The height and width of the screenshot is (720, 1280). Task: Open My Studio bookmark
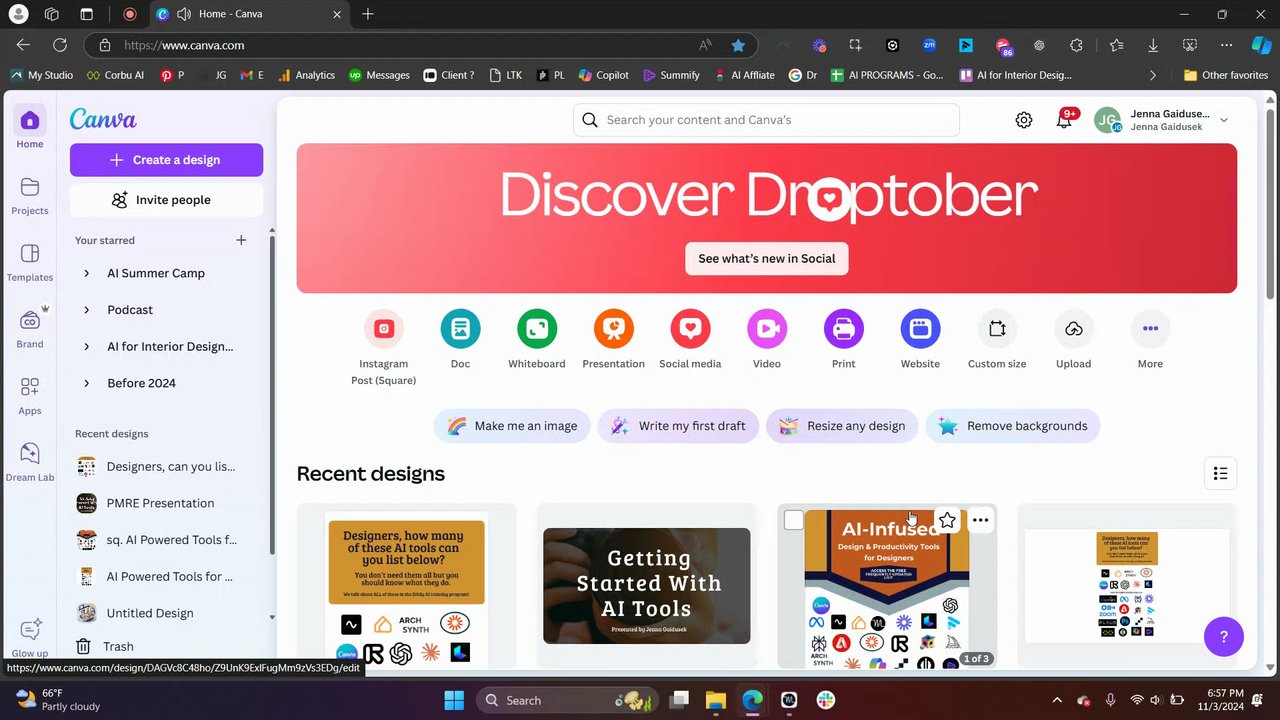[41, 75]
